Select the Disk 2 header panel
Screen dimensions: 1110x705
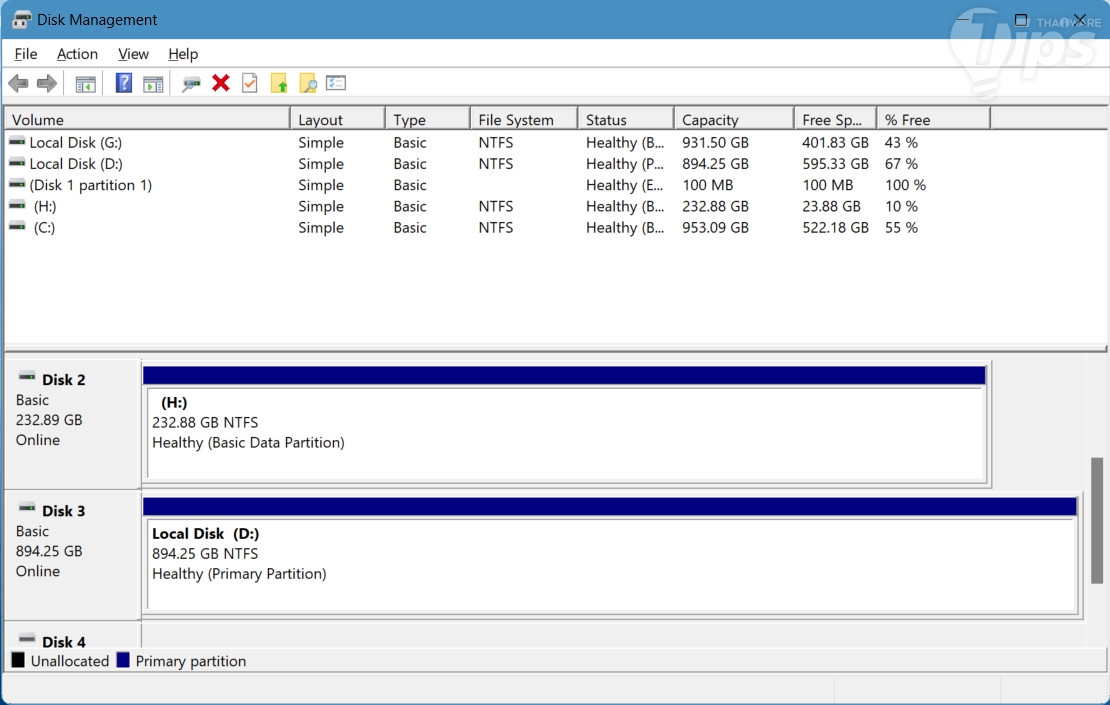[x=72, y=424]
